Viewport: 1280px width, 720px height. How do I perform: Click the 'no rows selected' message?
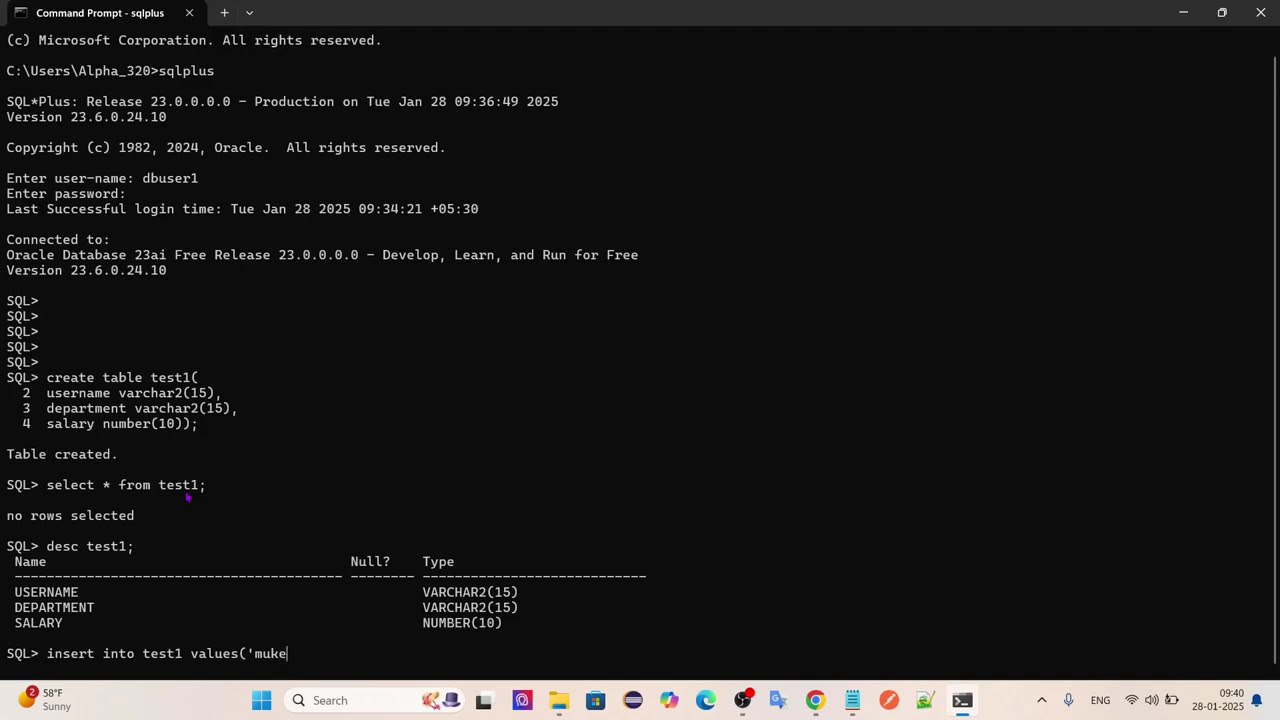coord(70,515)
